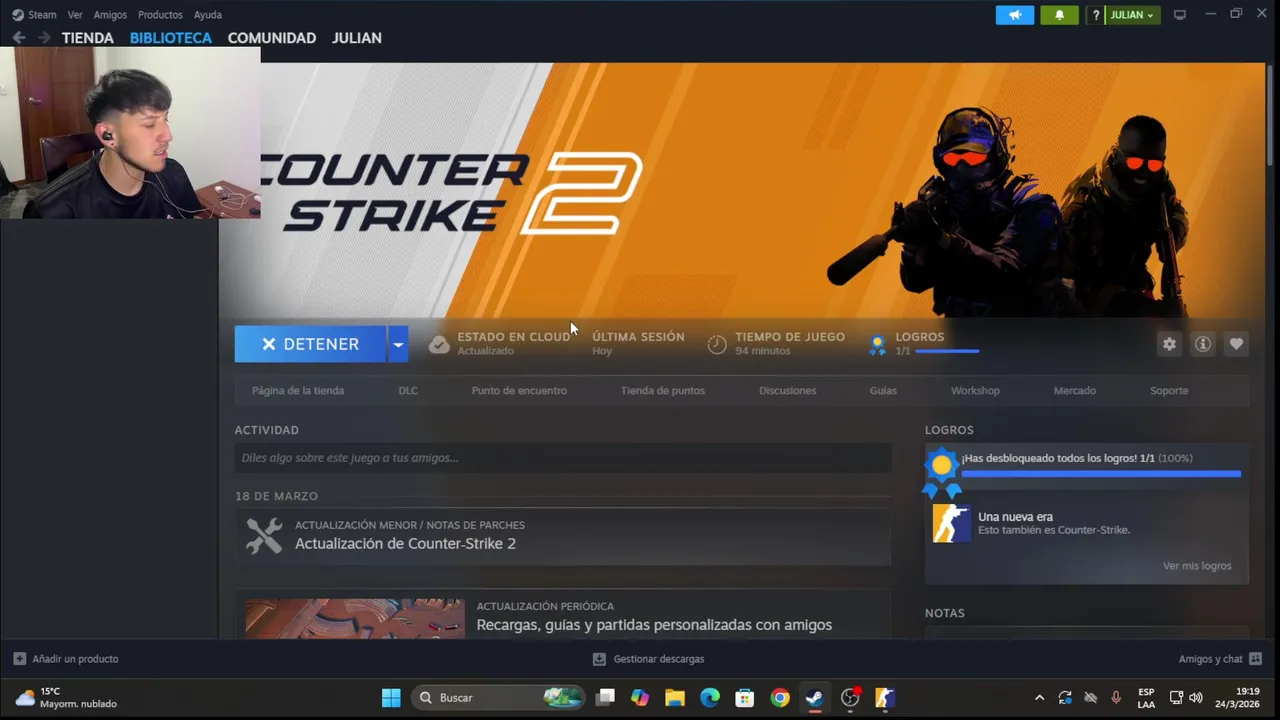1280x720 pixels.
Task: Open game information icon
Action: click(x=1203, y=344)
